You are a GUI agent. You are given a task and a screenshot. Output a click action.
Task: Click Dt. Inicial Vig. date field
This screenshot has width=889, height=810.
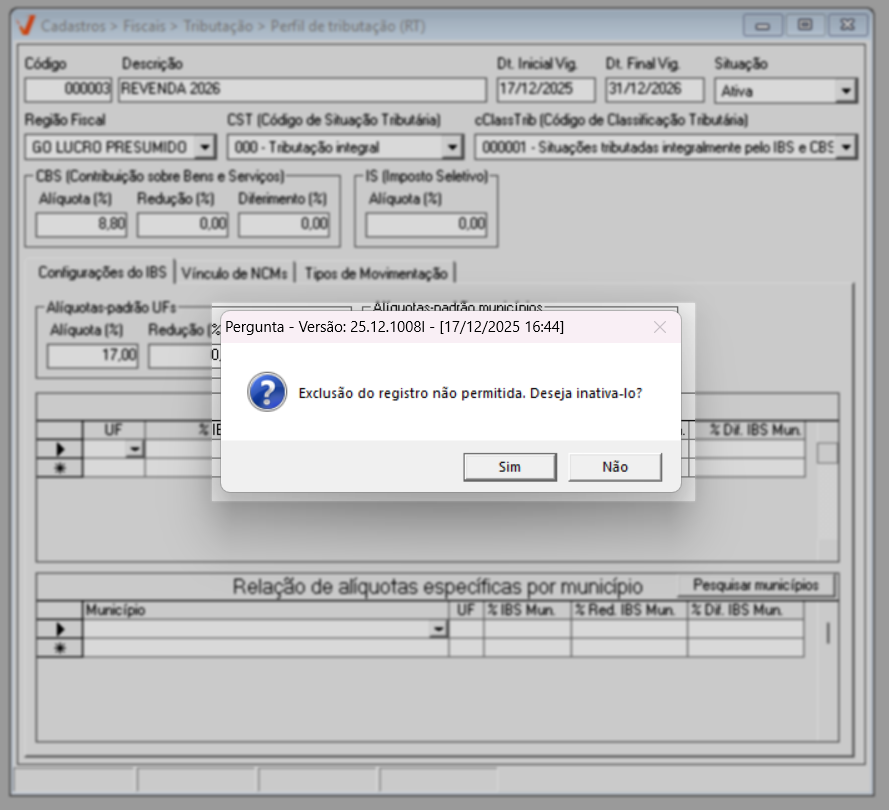[546, 89]
